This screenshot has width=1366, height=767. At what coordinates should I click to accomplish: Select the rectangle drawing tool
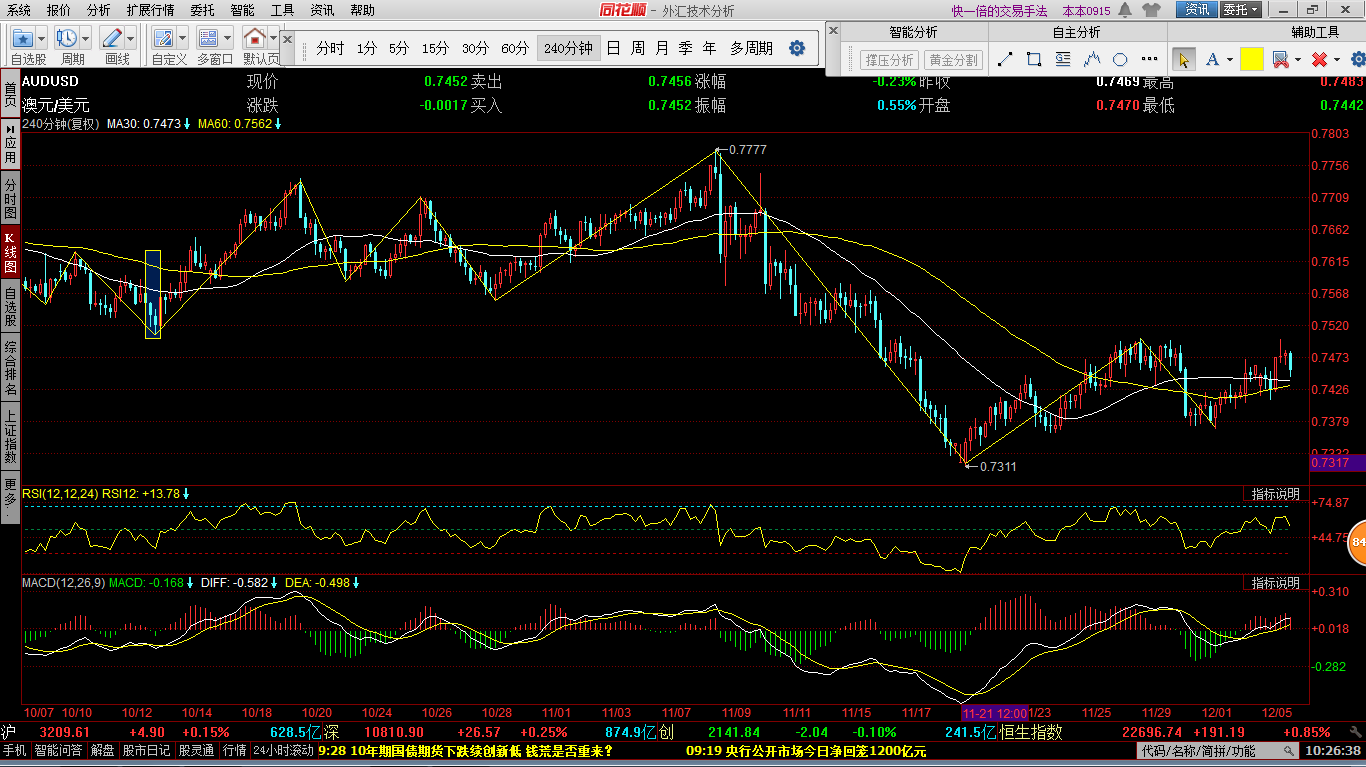(1035, 60)
